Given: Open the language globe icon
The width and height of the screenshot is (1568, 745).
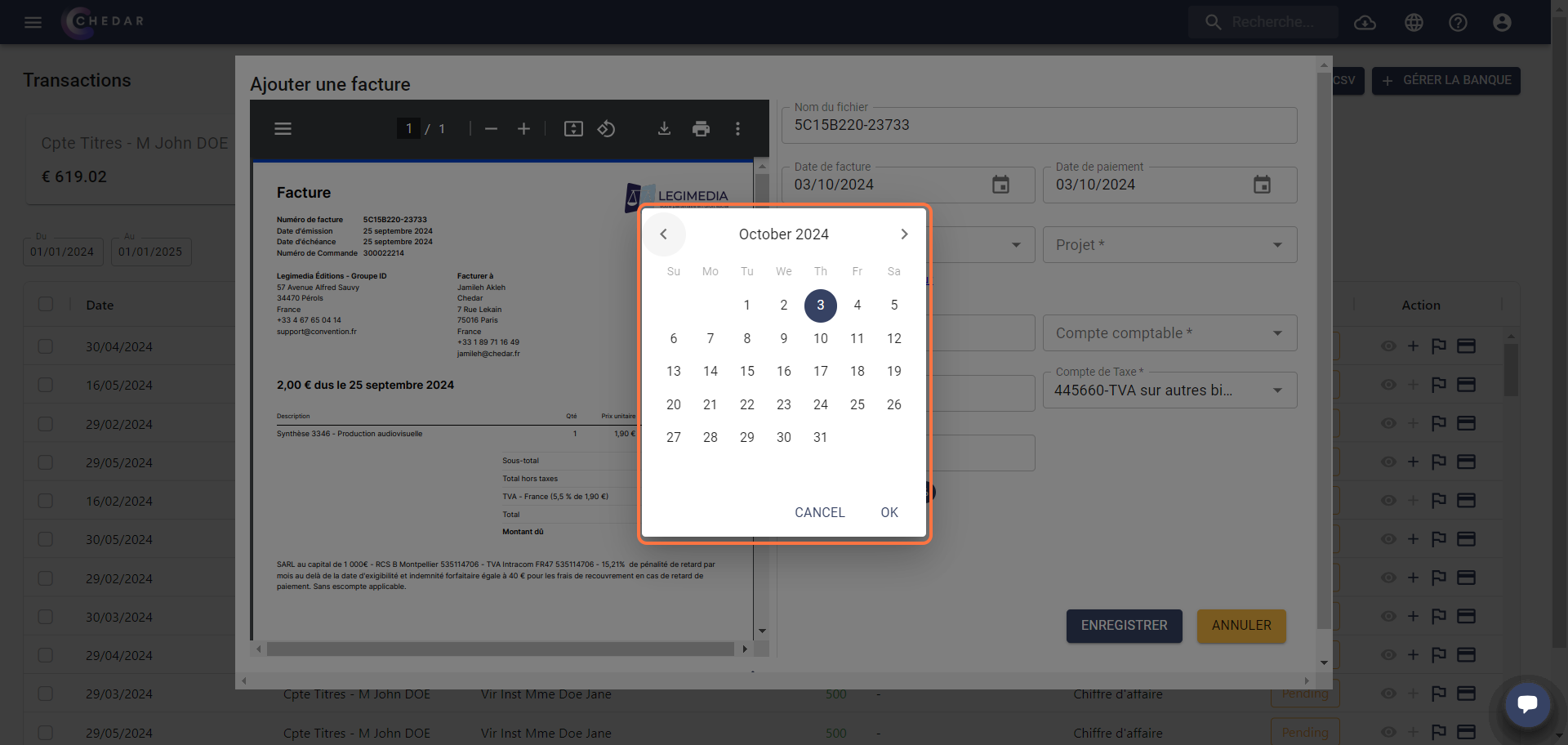Looking at the screenshot, I should (1414, 22).
